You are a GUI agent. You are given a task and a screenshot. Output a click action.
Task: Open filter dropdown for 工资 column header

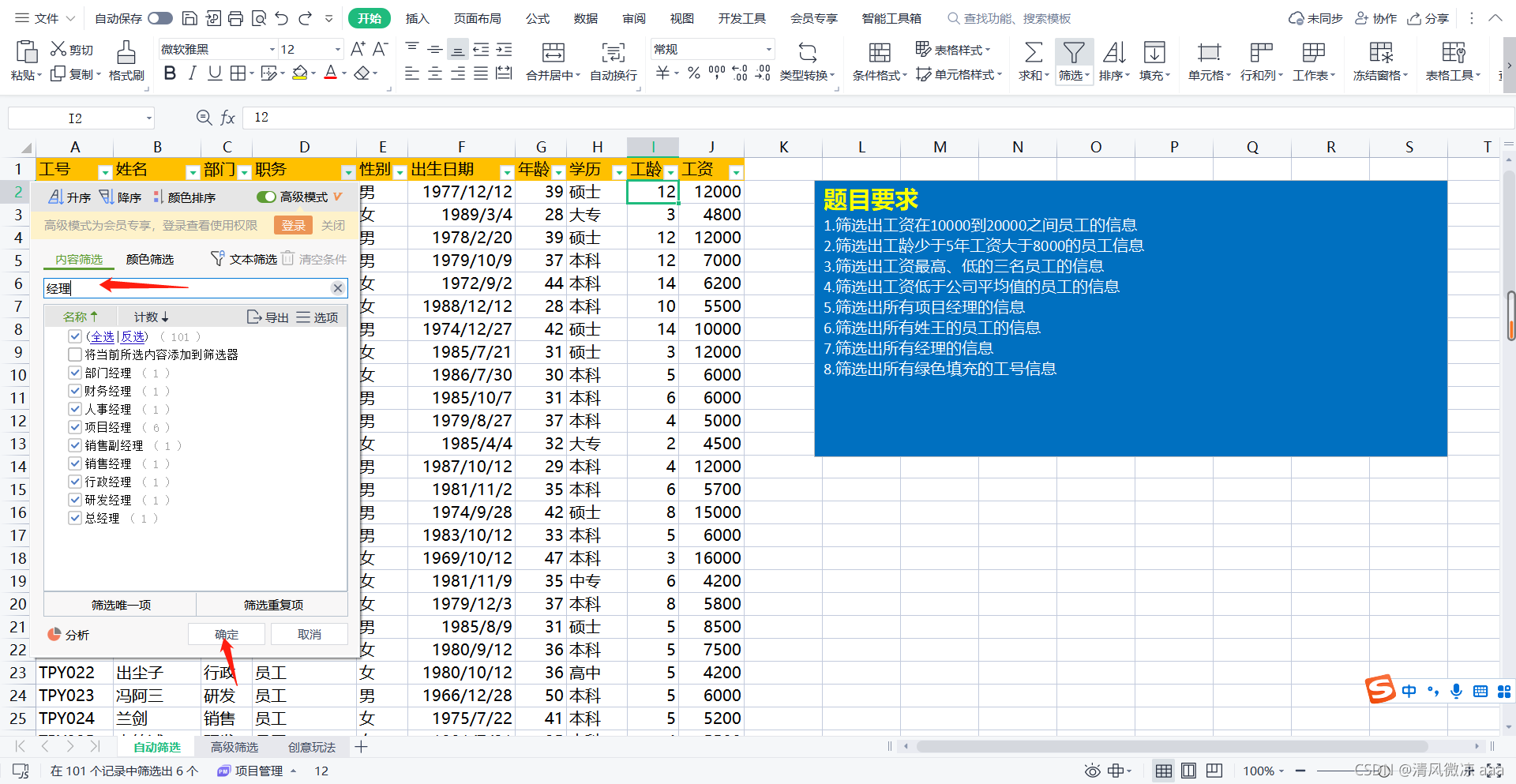pyautogui.click(x=736, y=172)
